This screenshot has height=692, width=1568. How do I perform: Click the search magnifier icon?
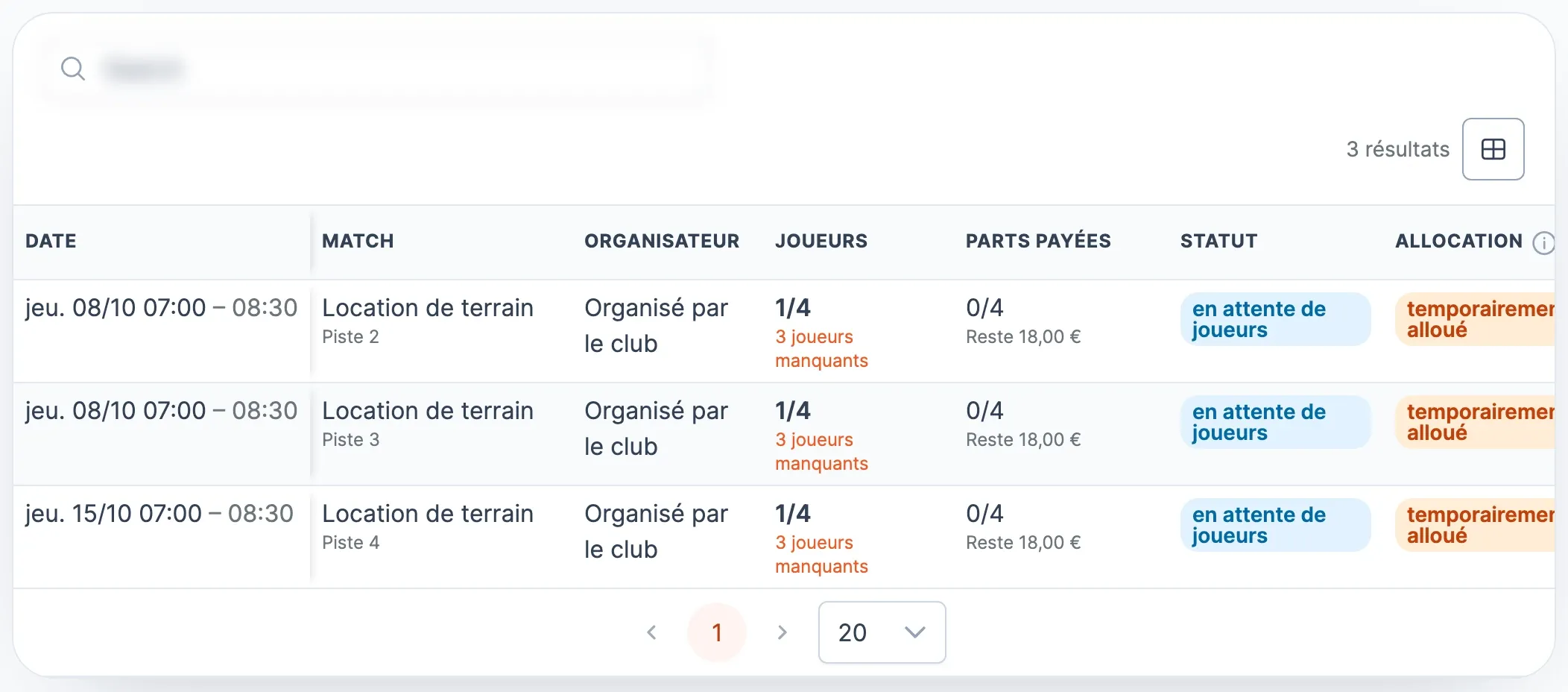73,69
